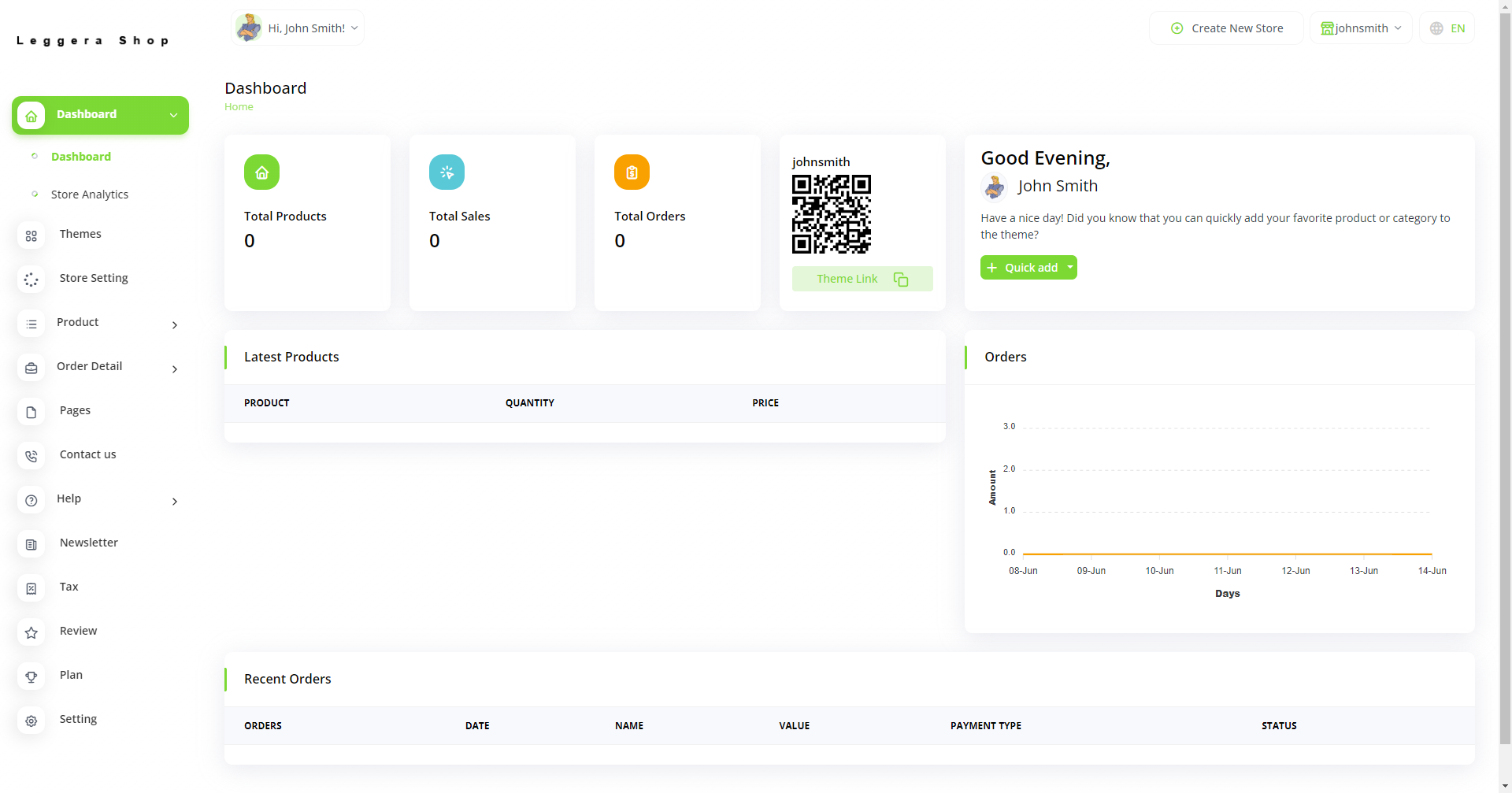Select the Contact us phone icon
Screen dimensions: 1512x793
[31, 456]
